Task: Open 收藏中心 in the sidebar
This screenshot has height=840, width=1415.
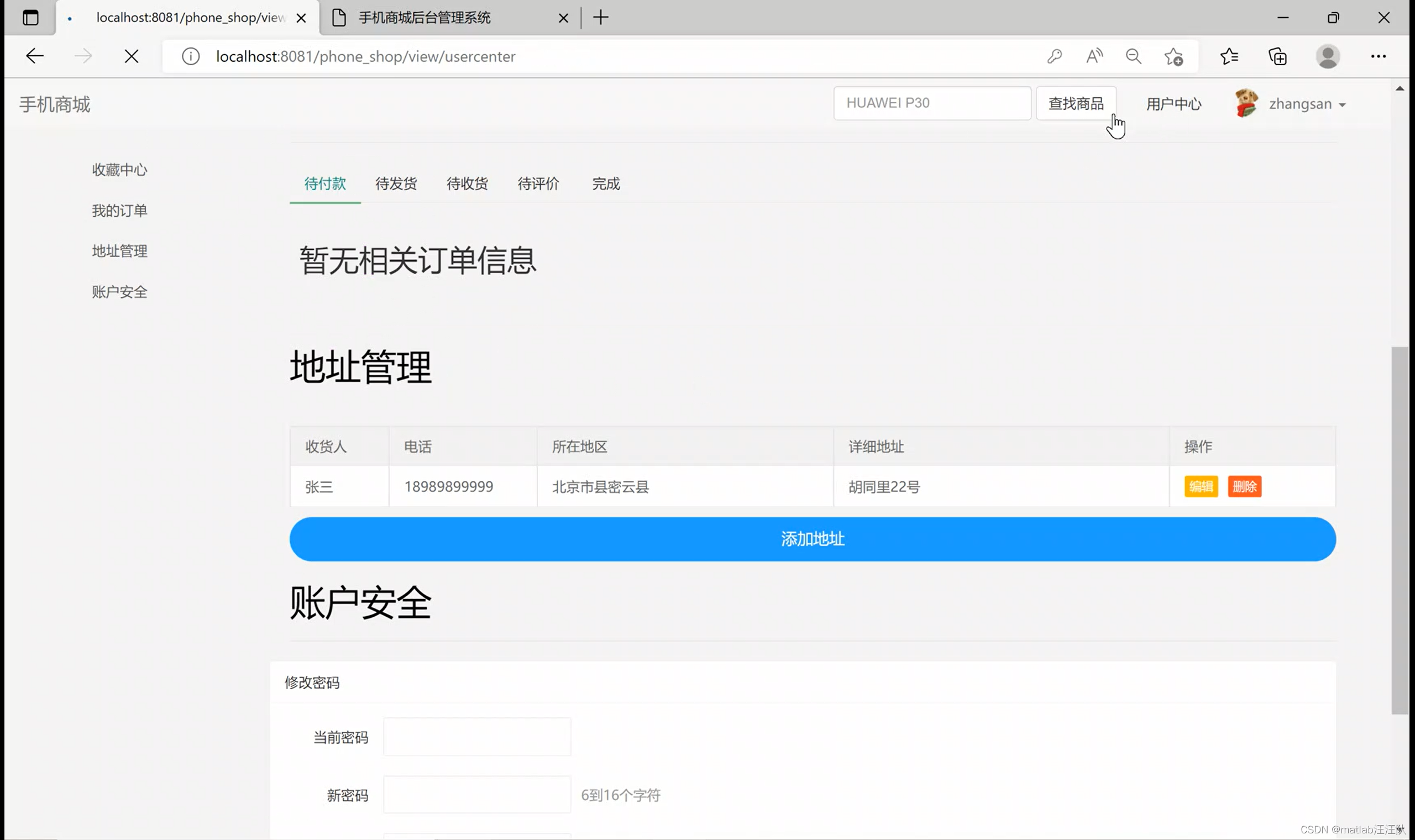Action: 119,170
